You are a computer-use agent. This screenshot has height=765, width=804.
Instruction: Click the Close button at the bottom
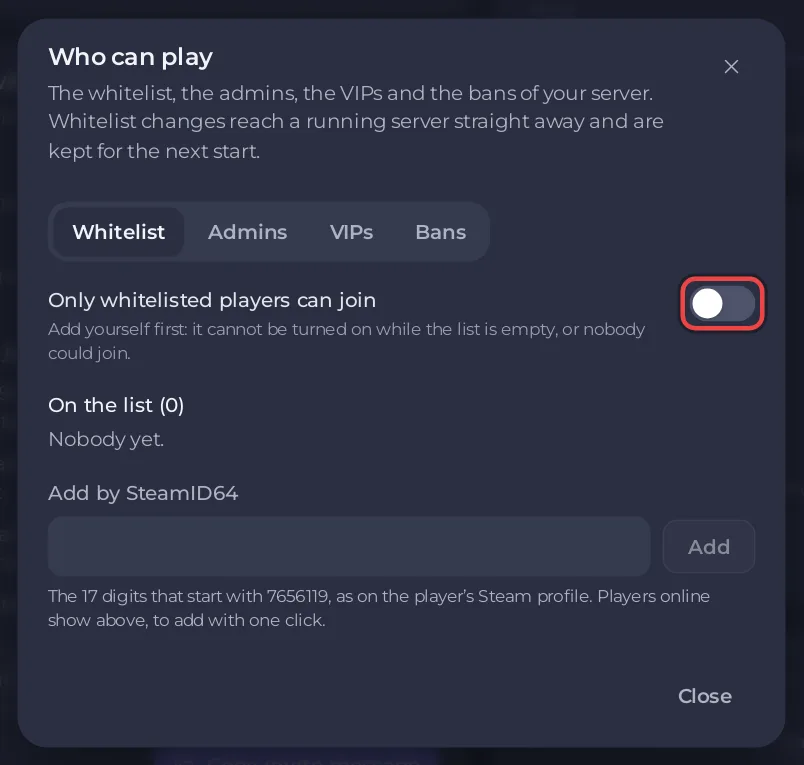coord(705,696)
